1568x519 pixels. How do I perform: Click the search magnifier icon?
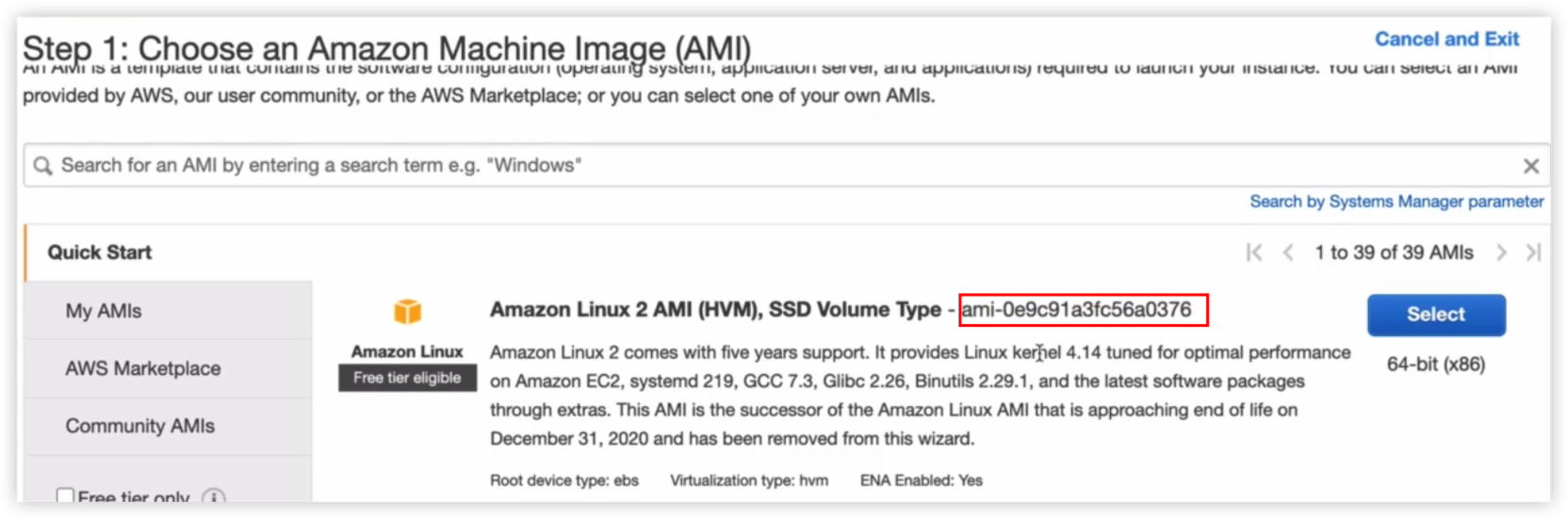coord(42,167)
